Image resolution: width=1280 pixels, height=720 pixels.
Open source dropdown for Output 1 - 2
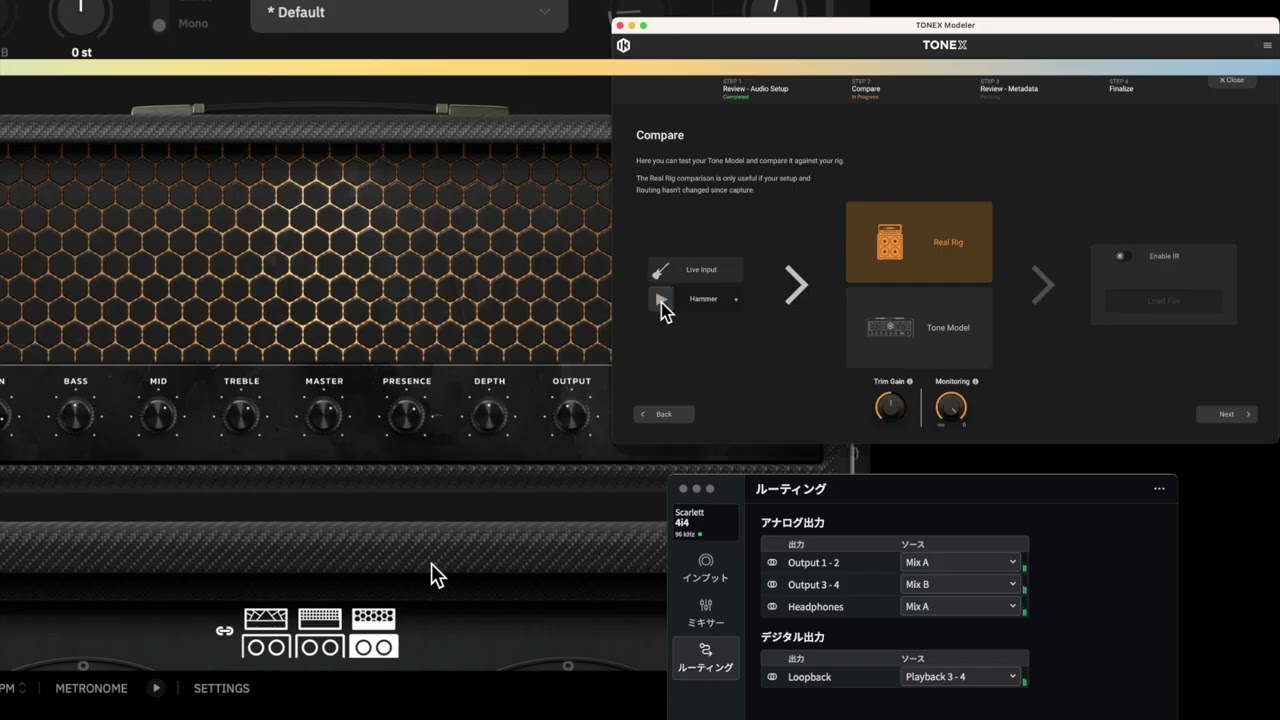click(x=960, y=562)
